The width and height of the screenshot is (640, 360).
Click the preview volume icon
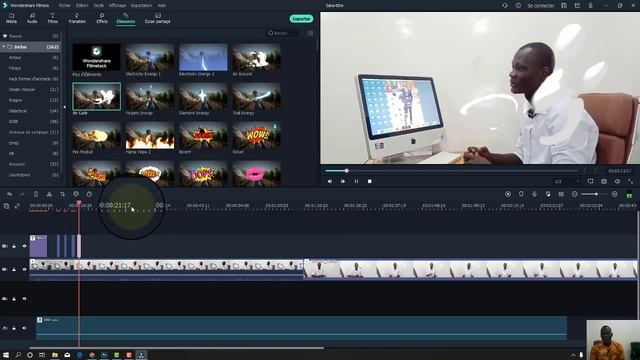618,181
